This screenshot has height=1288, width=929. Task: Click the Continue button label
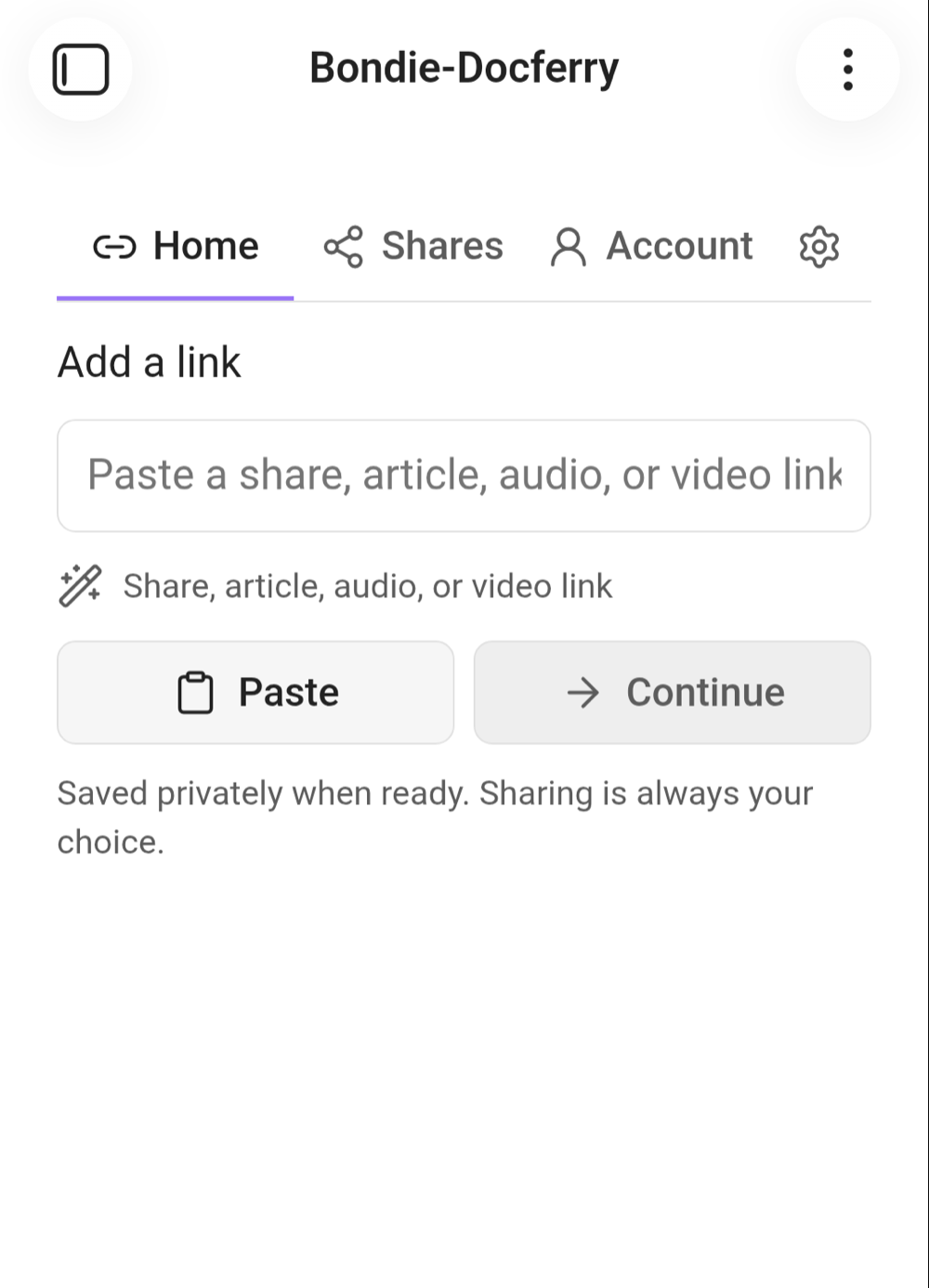pos(705,693)
